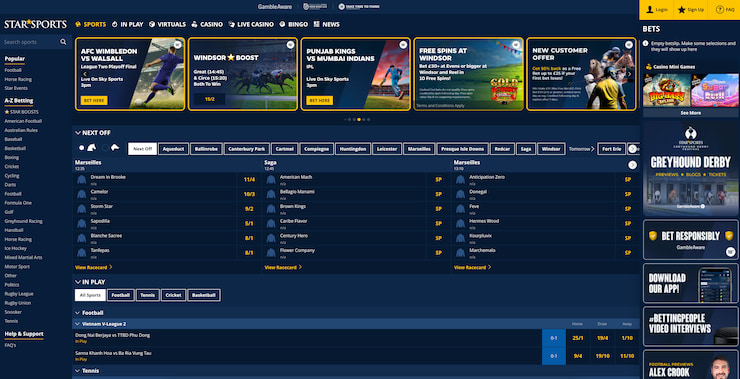Click the FAQ question mark icon
The width and height of the screenshot is (740, 379).
pyautogui.click(x=720, y=9)
